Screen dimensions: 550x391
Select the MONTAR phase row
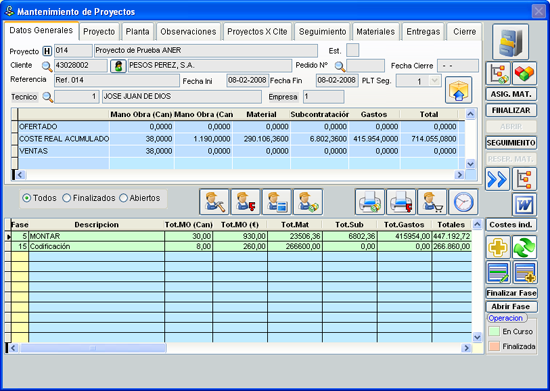(x=240, y=236)
